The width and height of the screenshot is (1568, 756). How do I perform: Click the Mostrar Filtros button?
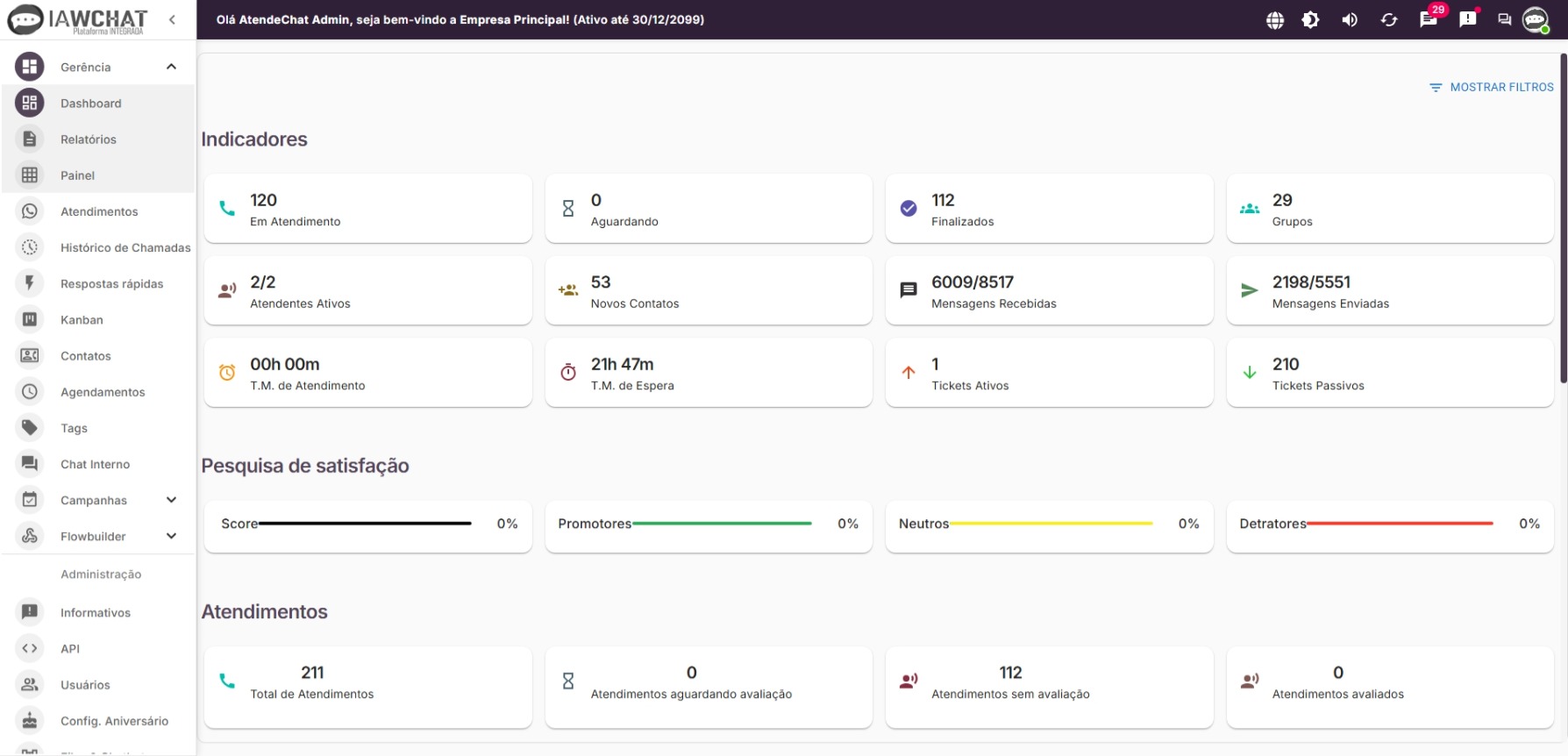tap(1492, 88)
